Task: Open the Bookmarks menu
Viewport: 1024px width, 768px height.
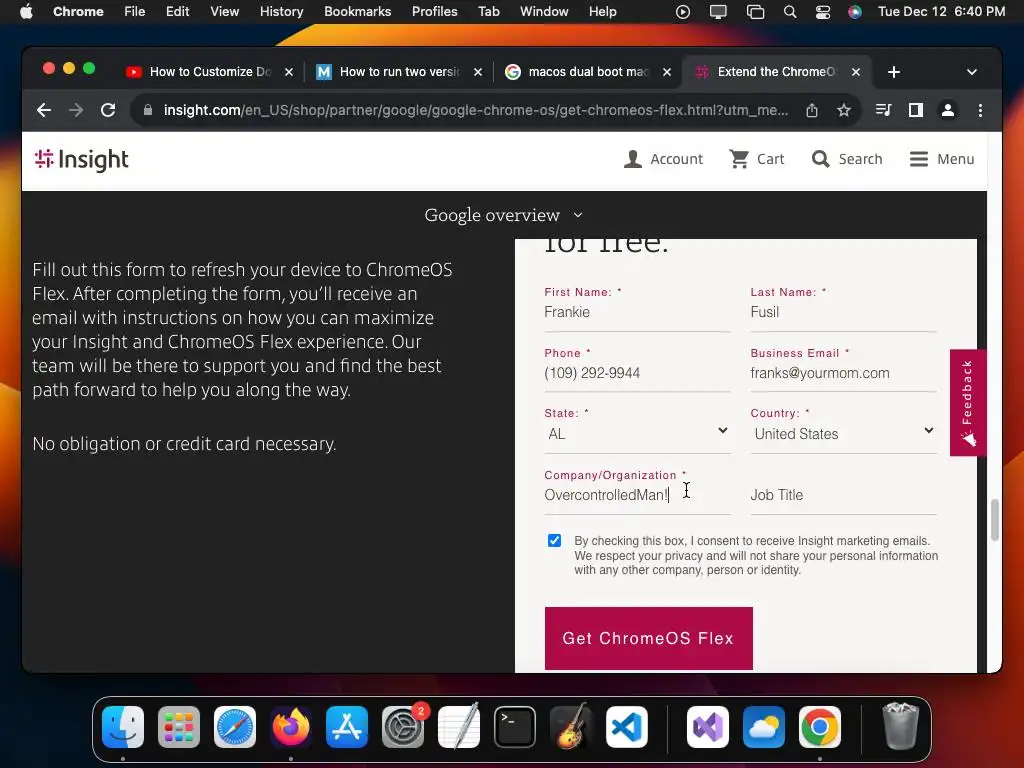Action: click(x=357, y=12)
